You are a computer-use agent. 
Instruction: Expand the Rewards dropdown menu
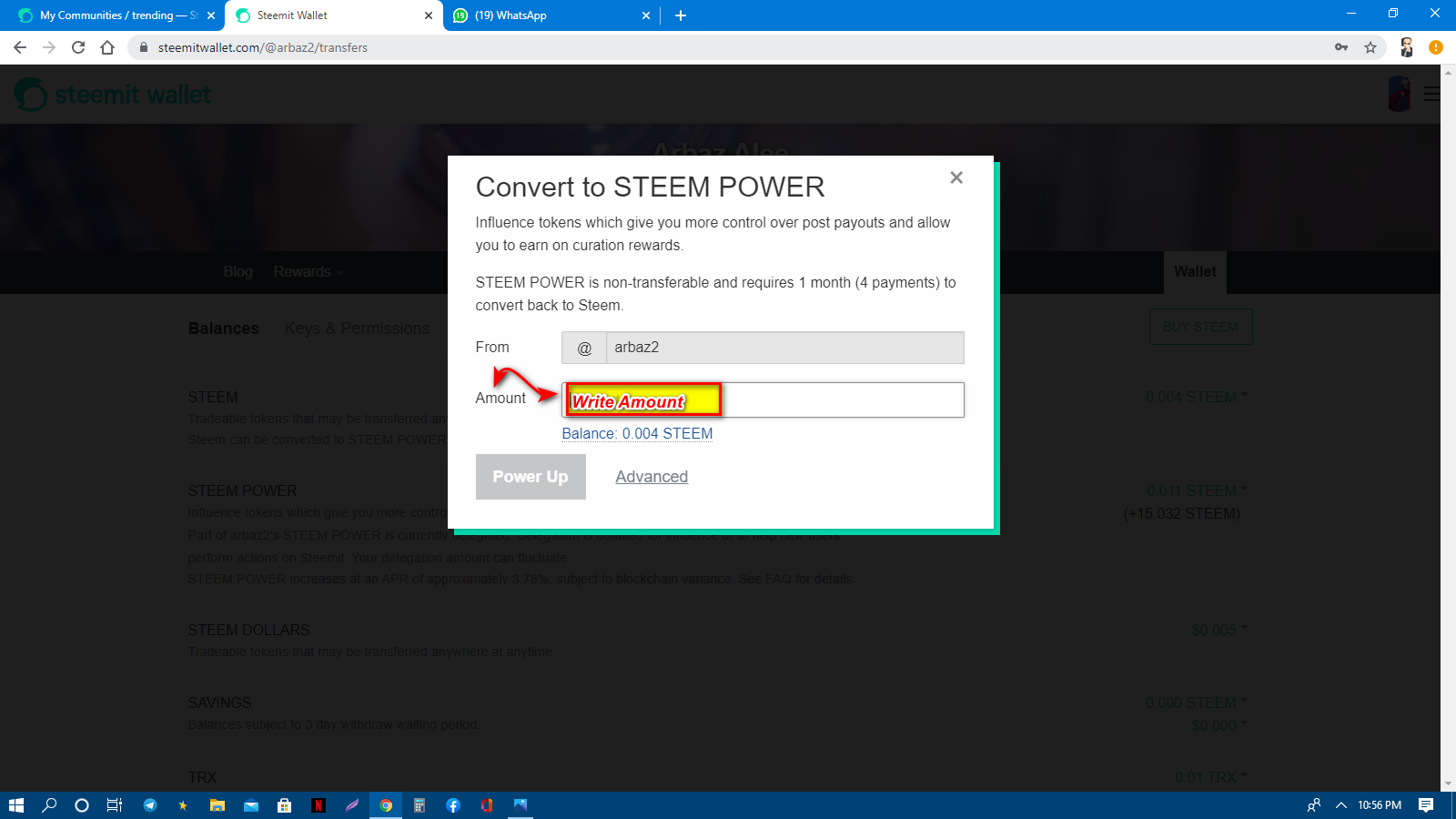pyautogui.click(x=308, y=272)
